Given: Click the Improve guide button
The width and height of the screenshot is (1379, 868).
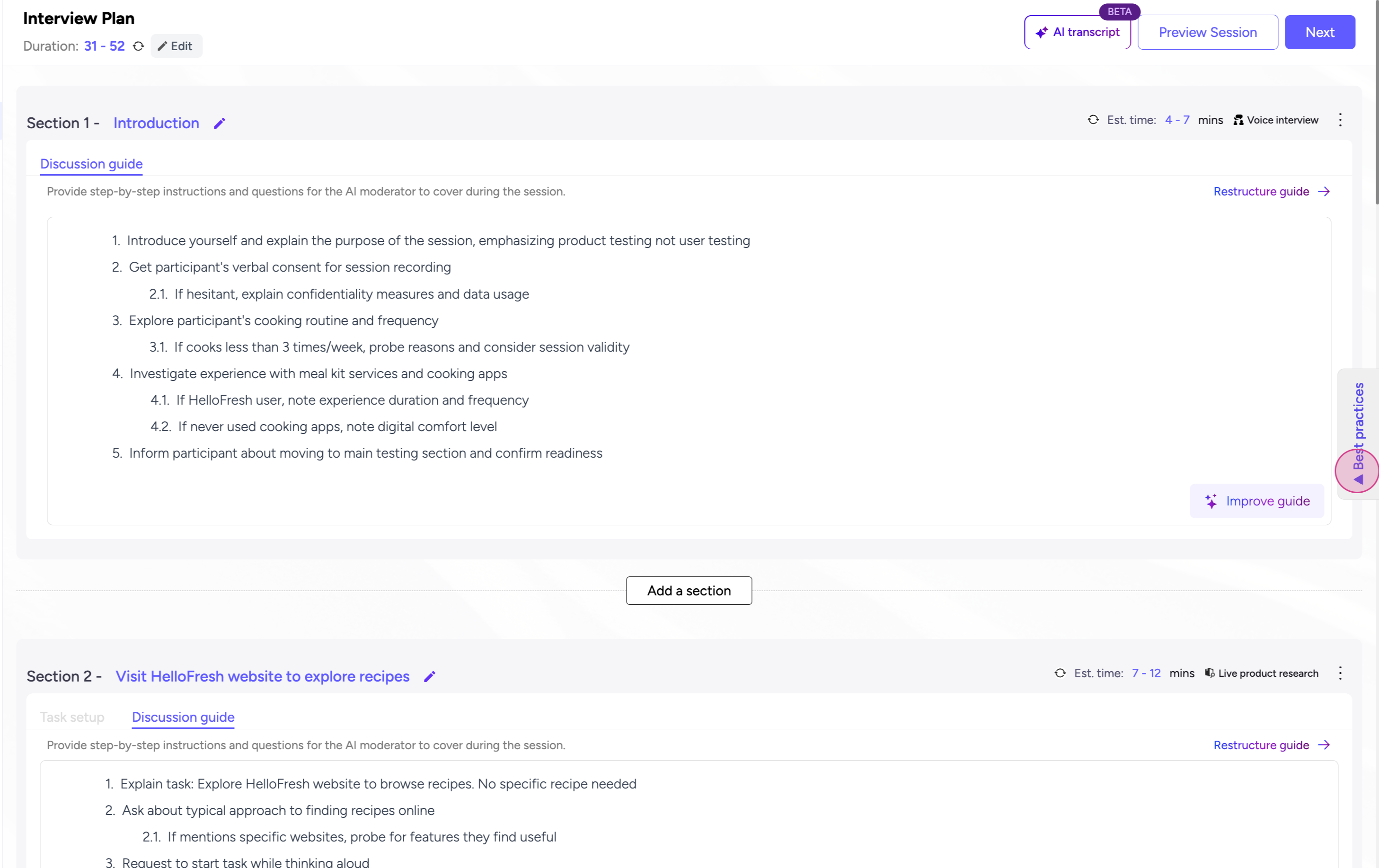Looking at the screenshot, I should [1256, 501].
